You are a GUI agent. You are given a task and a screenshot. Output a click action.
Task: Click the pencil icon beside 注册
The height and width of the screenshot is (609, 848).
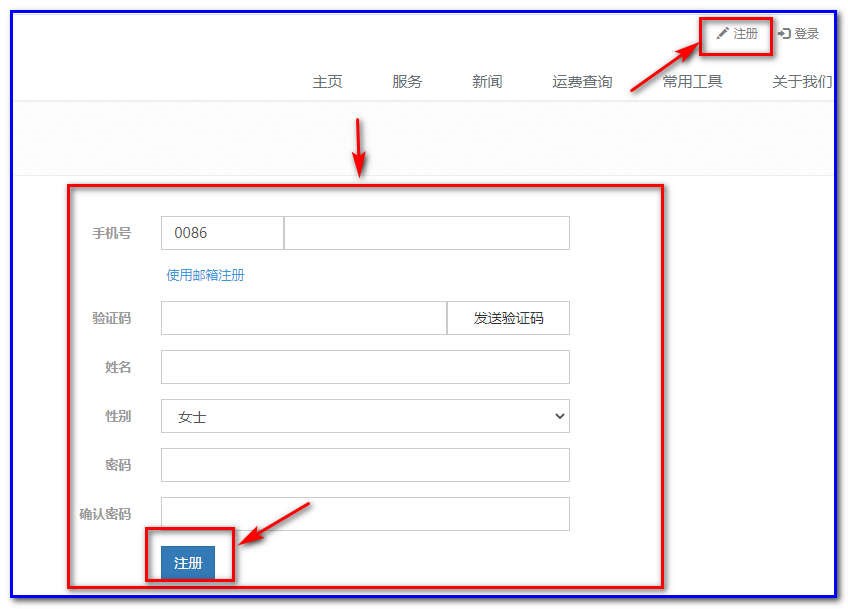[x=723, y=33]
